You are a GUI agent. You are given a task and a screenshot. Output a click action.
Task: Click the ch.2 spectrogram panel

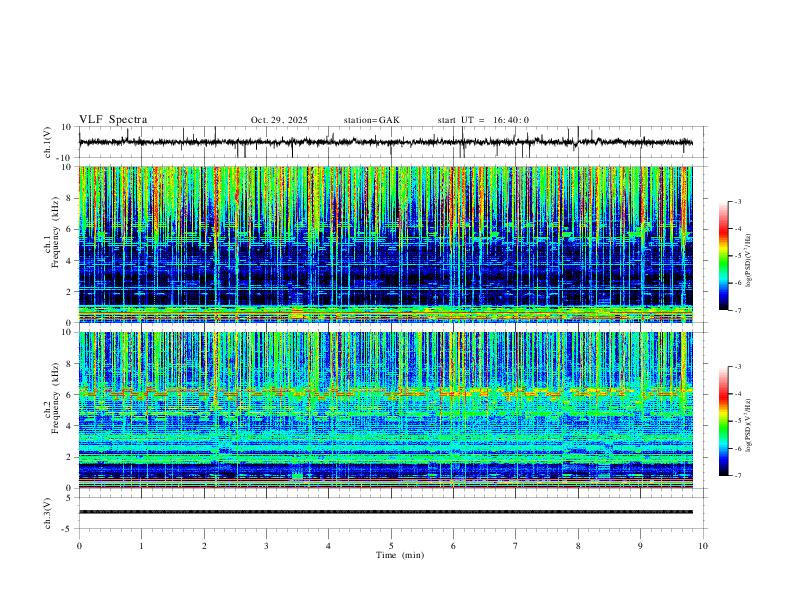[x=385, y=410]
